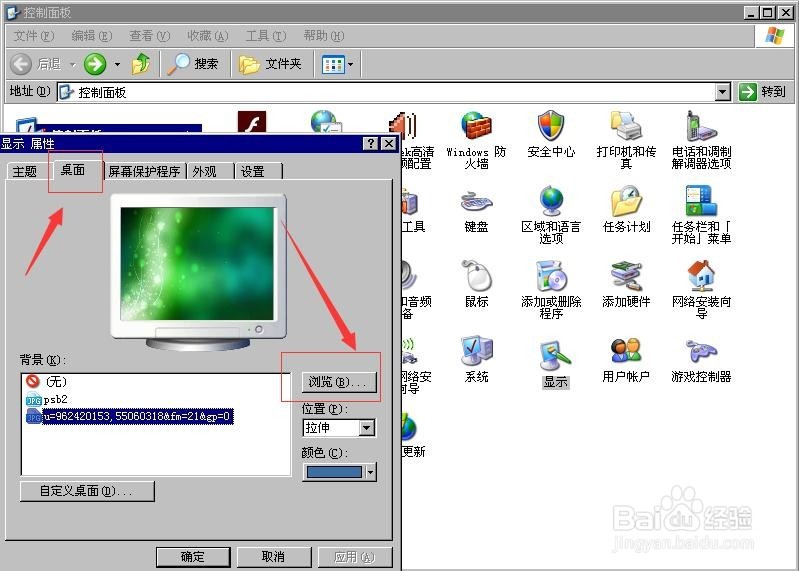Open the 工具 menu
799x571 pixels.
click(265, 36)
